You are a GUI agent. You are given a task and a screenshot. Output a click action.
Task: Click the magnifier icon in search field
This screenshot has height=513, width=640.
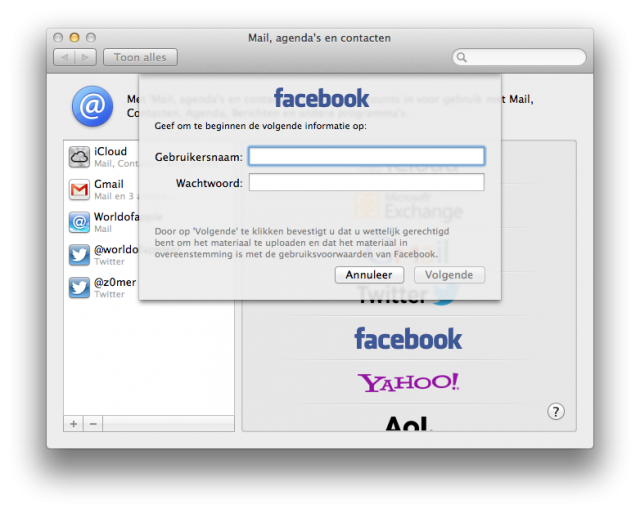(x=463, y=58)
